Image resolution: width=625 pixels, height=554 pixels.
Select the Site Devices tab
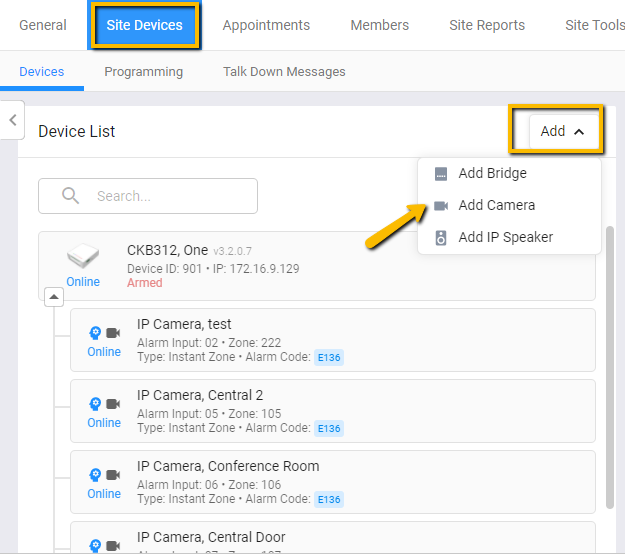(144, 25)
